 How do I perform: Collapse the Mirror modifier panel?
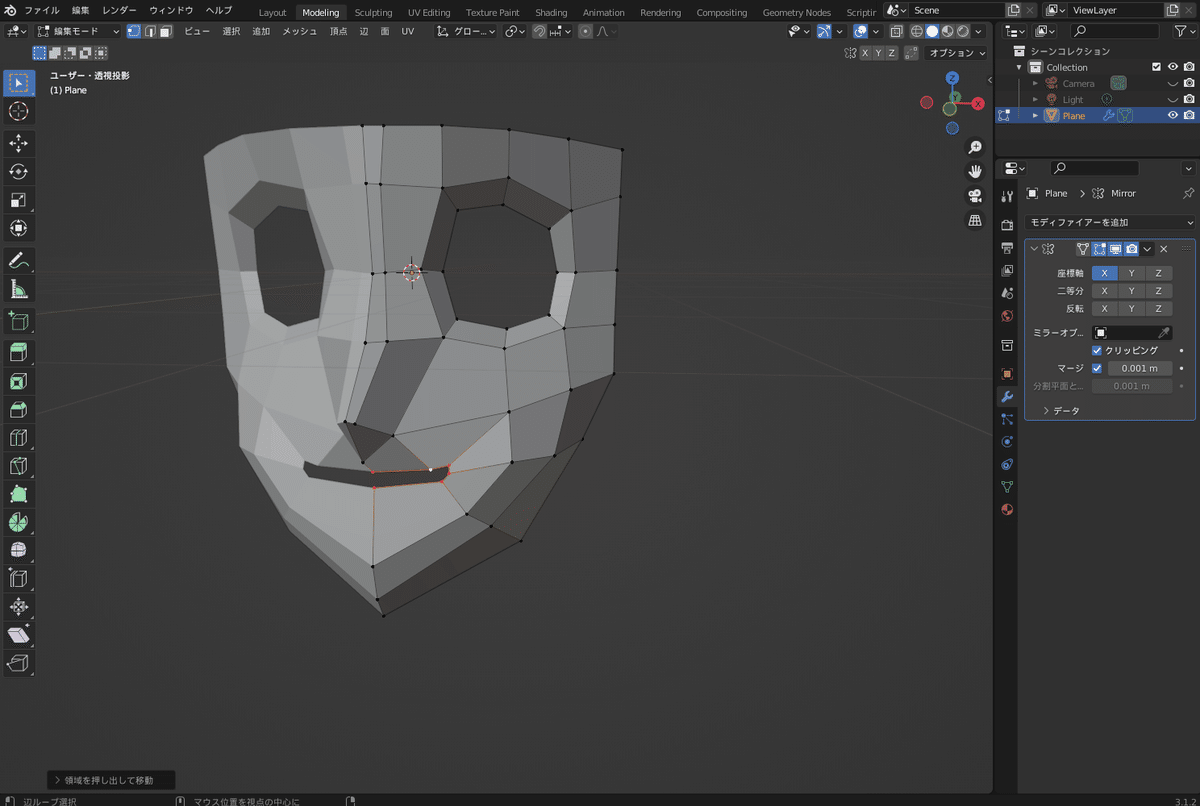click(1035, 249)
